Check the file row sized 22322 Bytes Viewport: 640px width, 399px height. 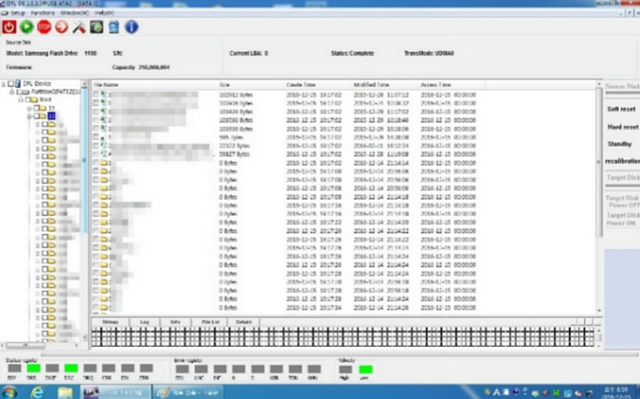pyautogui.click(x=96, y=146)
